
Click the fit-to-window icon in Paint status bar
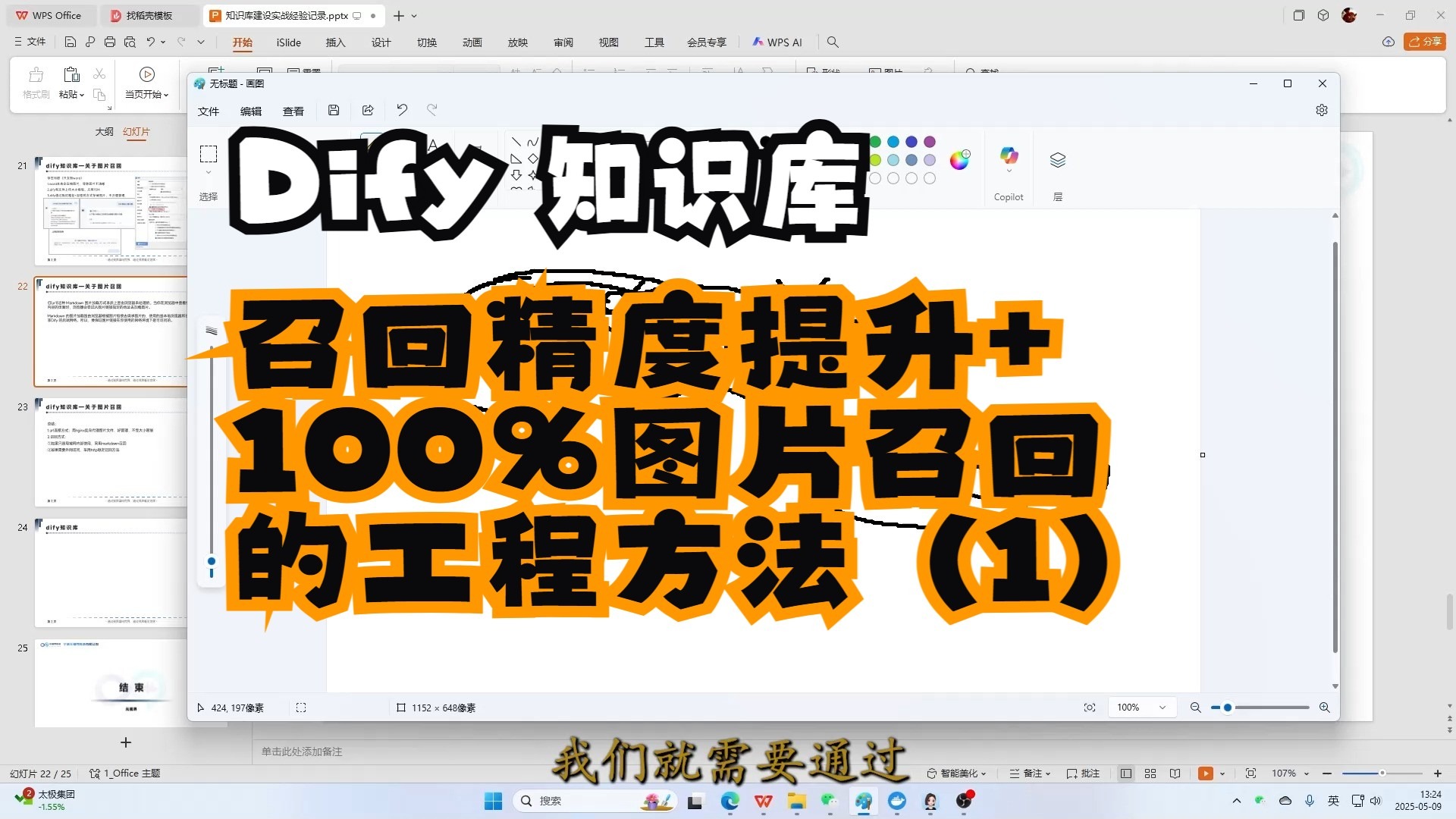[1090, 708]
